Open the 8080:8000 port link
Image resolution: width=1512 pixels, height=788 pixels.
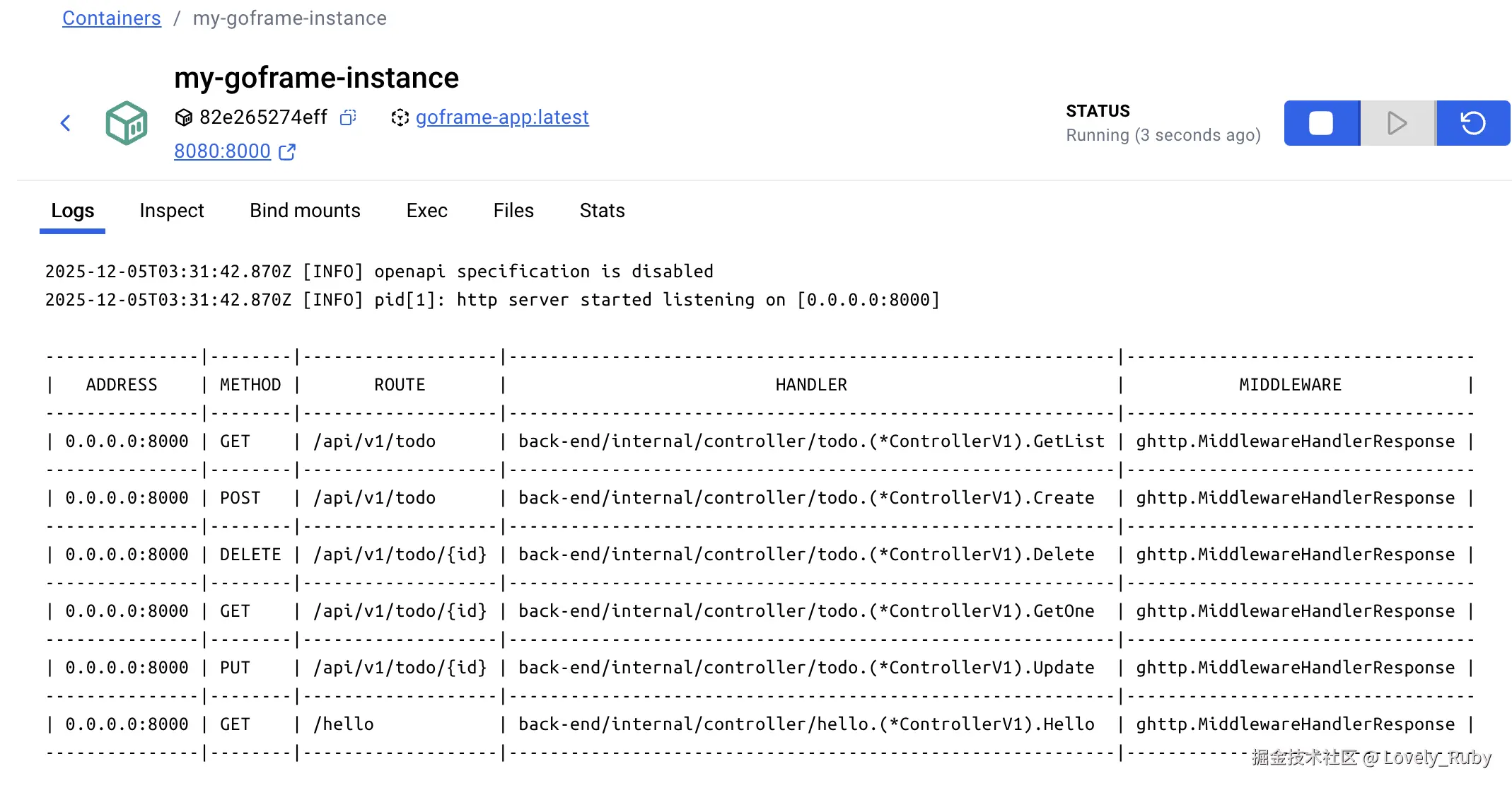click(222, 151)
